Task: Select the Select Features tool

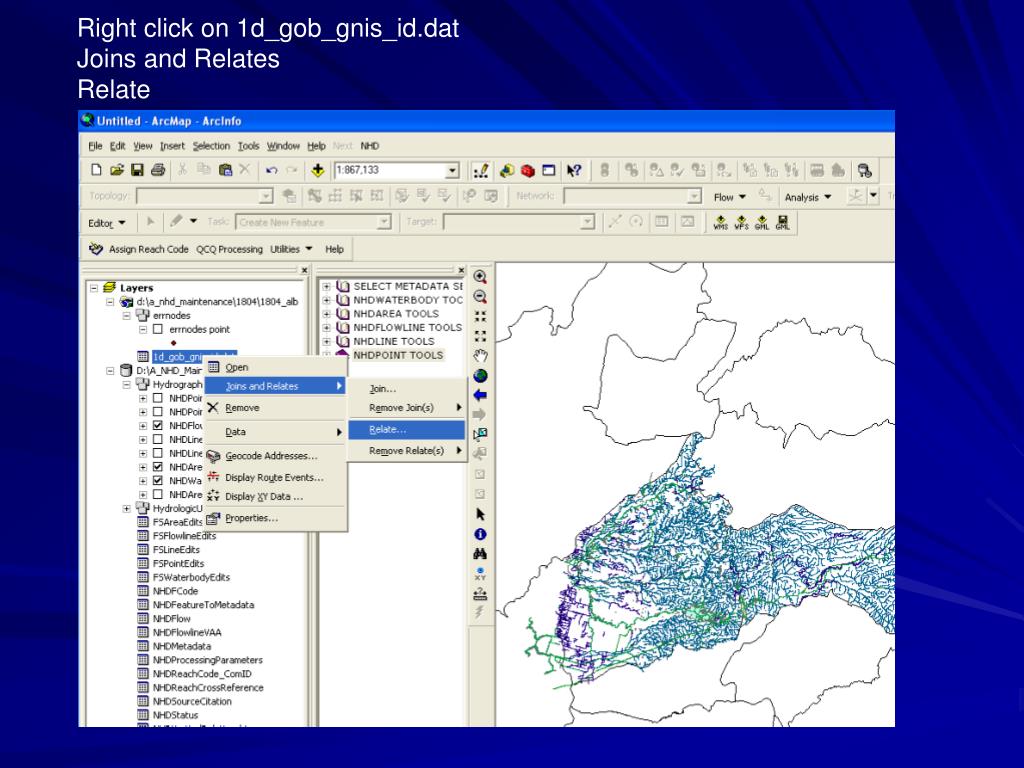Action: [480, 434]
